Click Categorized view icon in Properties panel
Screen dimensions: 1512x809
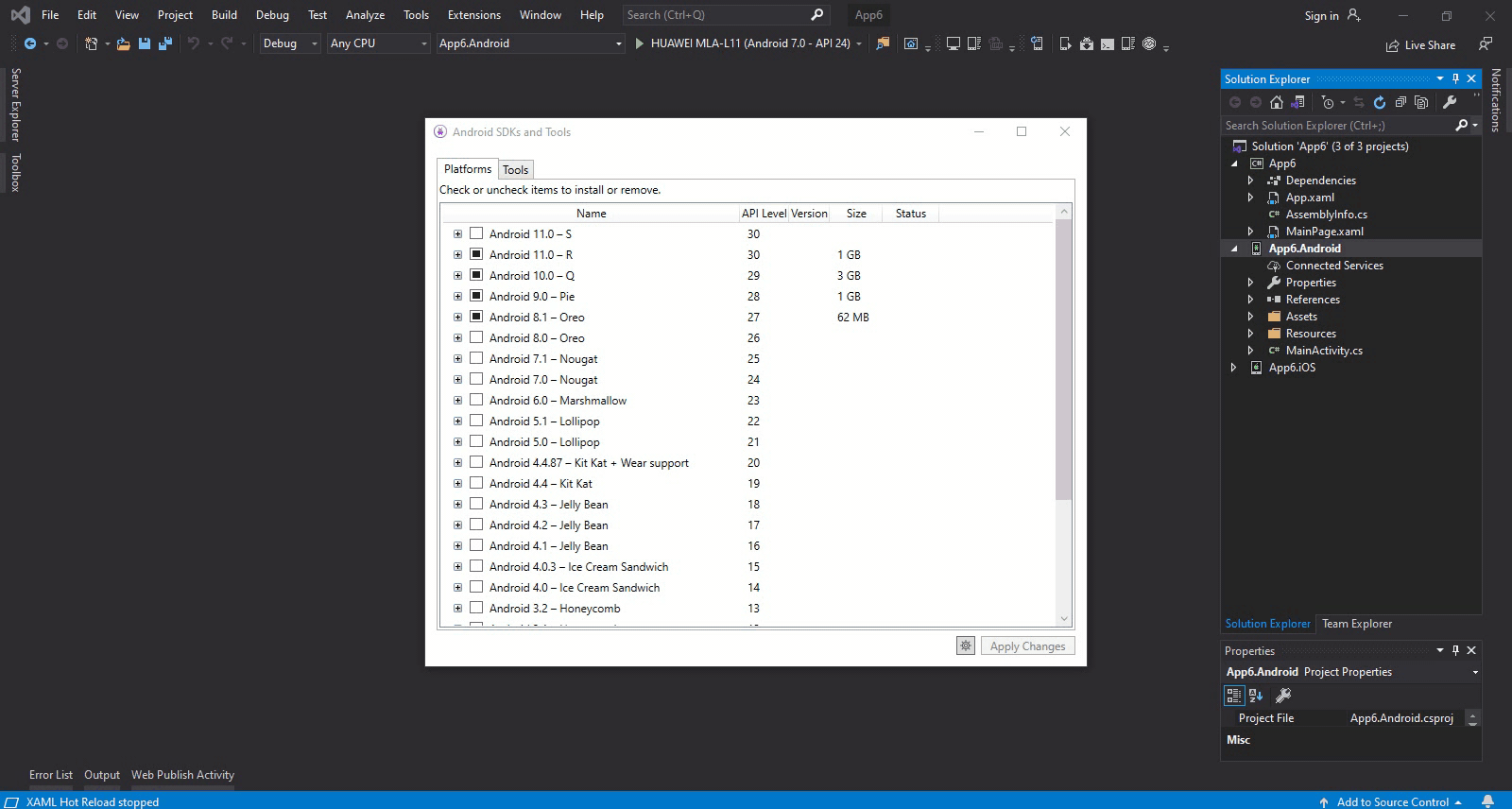pos(1234,696)
